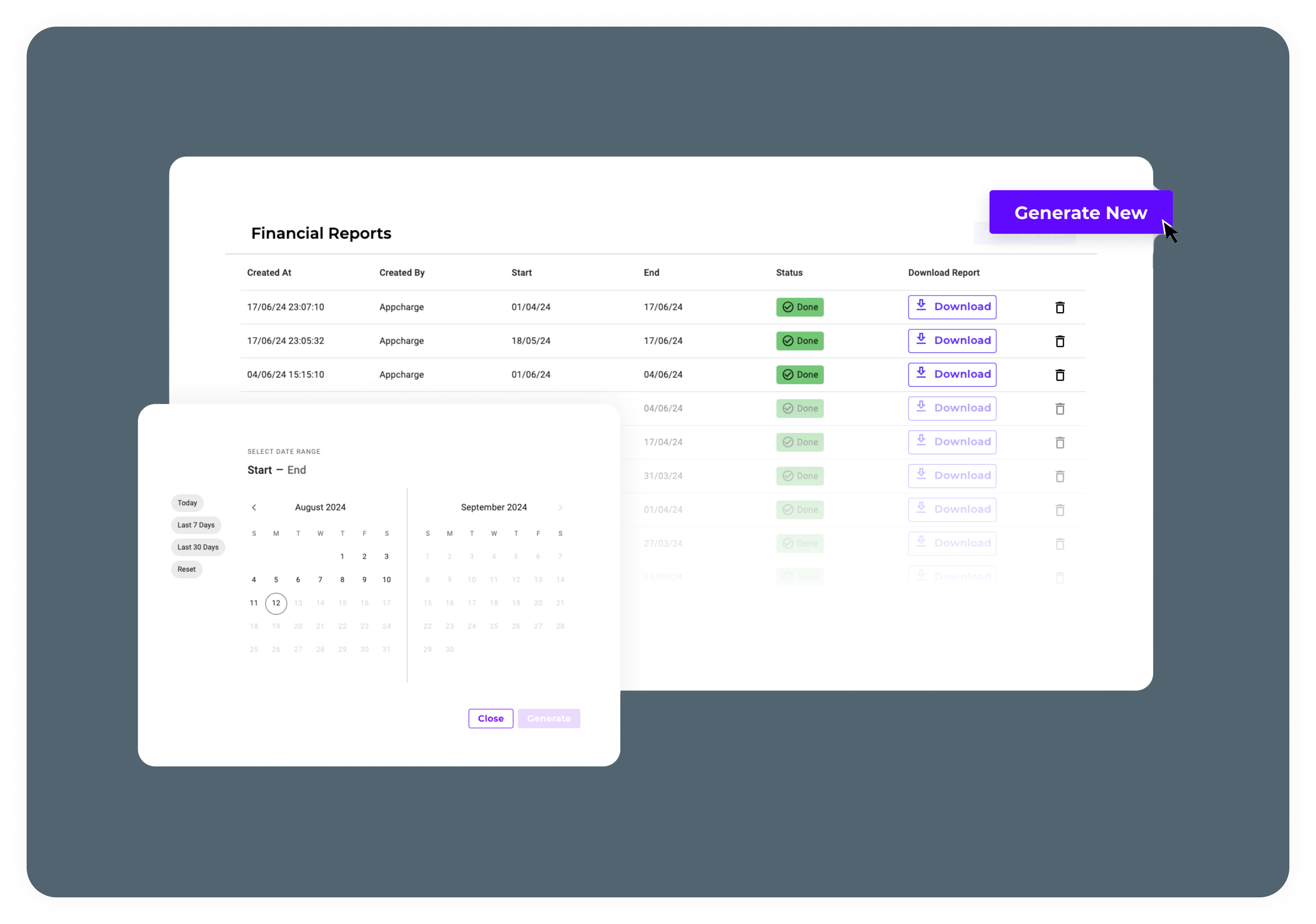Image resolution: width=1316 pixels, height=924 pixels.
Task: Delete the 17/06/24 23:07:10 report via trash icon
Action: point(1060,307)
